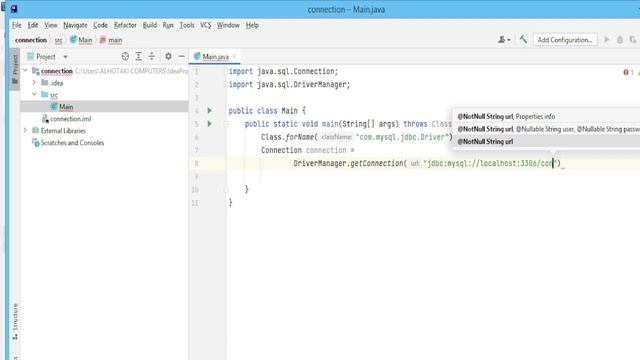The width and height of the screenshot is (640, 360).
Task: Collapse the connection project root
Action: click(25, 71)
